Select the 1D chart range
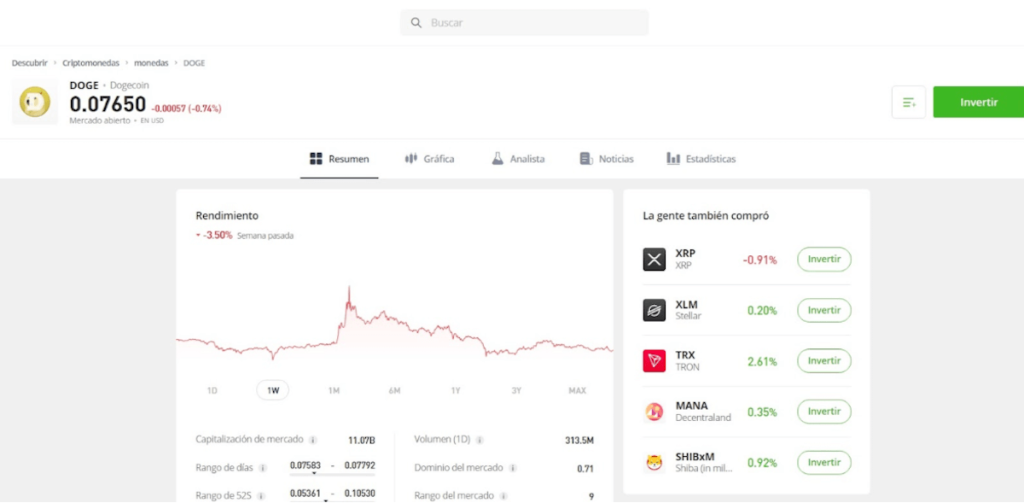The image size is (1024, 503). pos(212,391)
